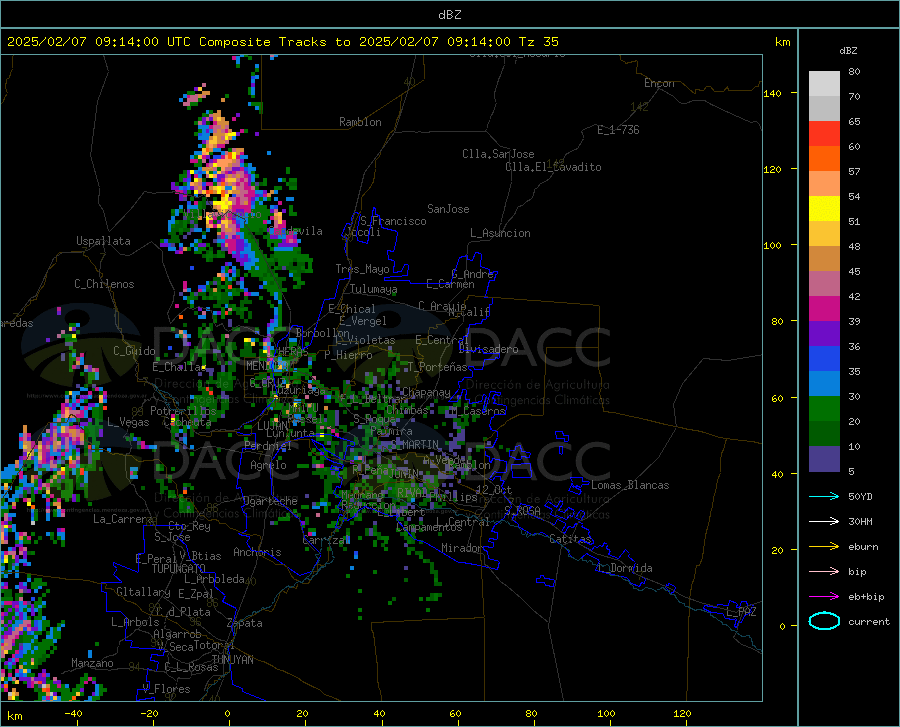Viewport: 900px width, 727px height.
Task: Click the '80' value atop the color scale
Action: (x=854, y=72)
